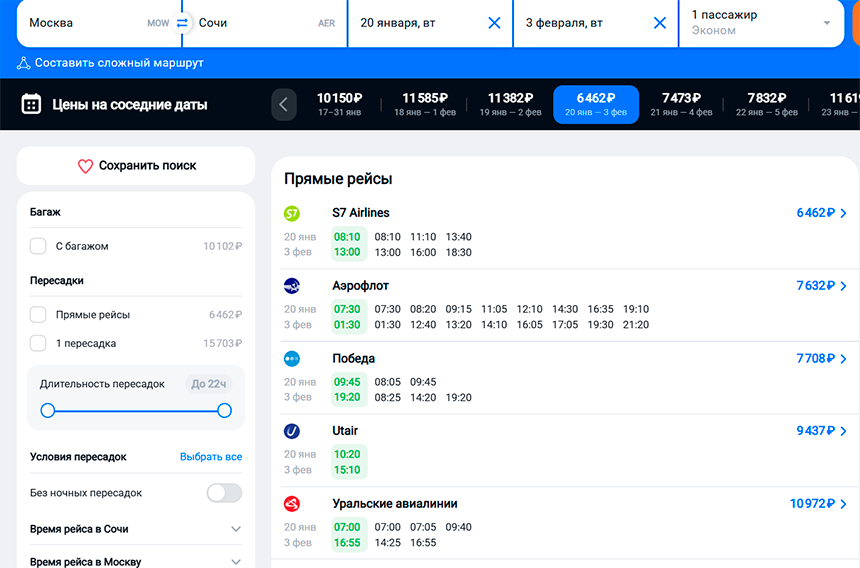
Task: Click Сохранить поиск button
Action: 136,166
